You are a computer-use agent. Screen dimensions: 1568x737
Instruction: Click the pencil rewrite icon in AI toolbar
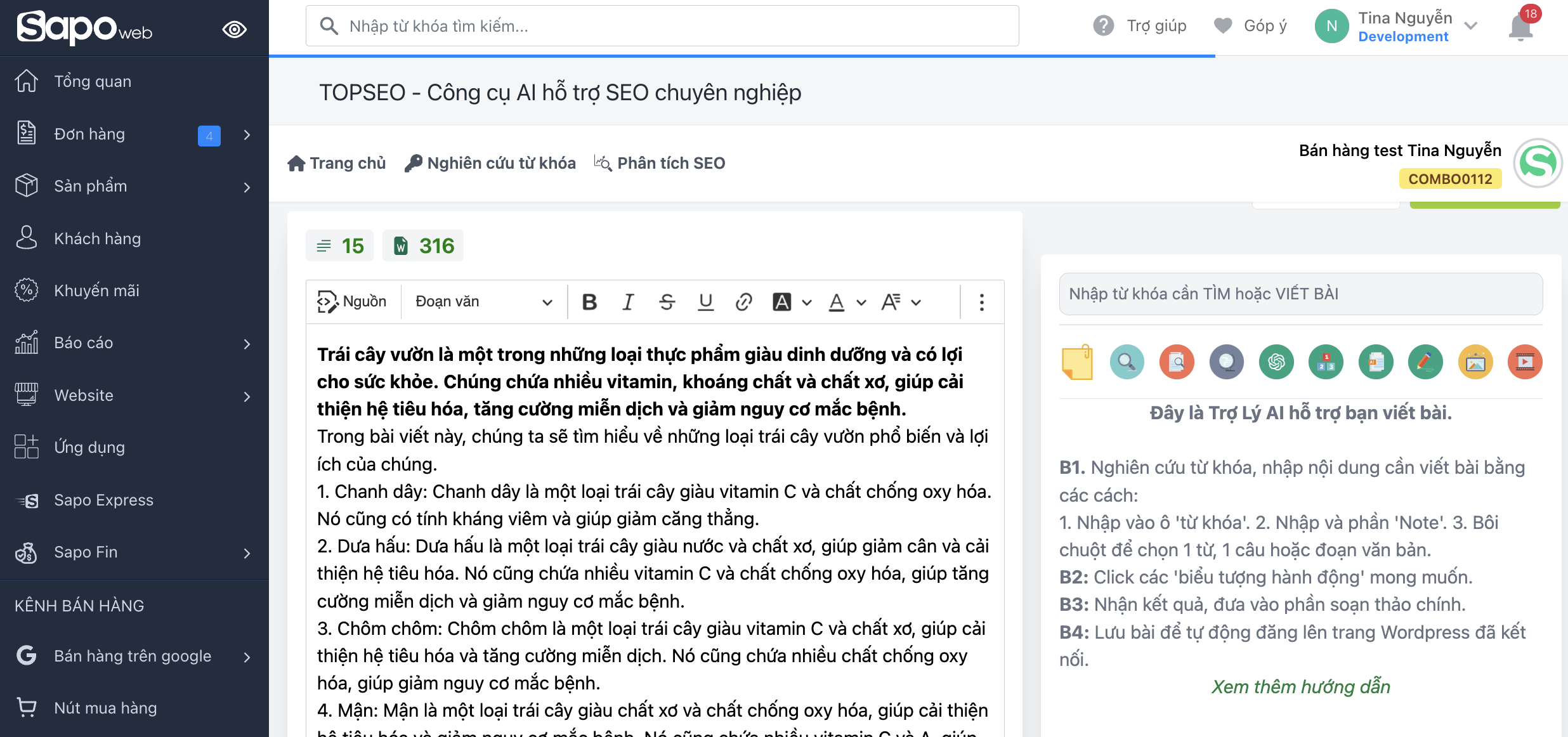point(1425,362)
